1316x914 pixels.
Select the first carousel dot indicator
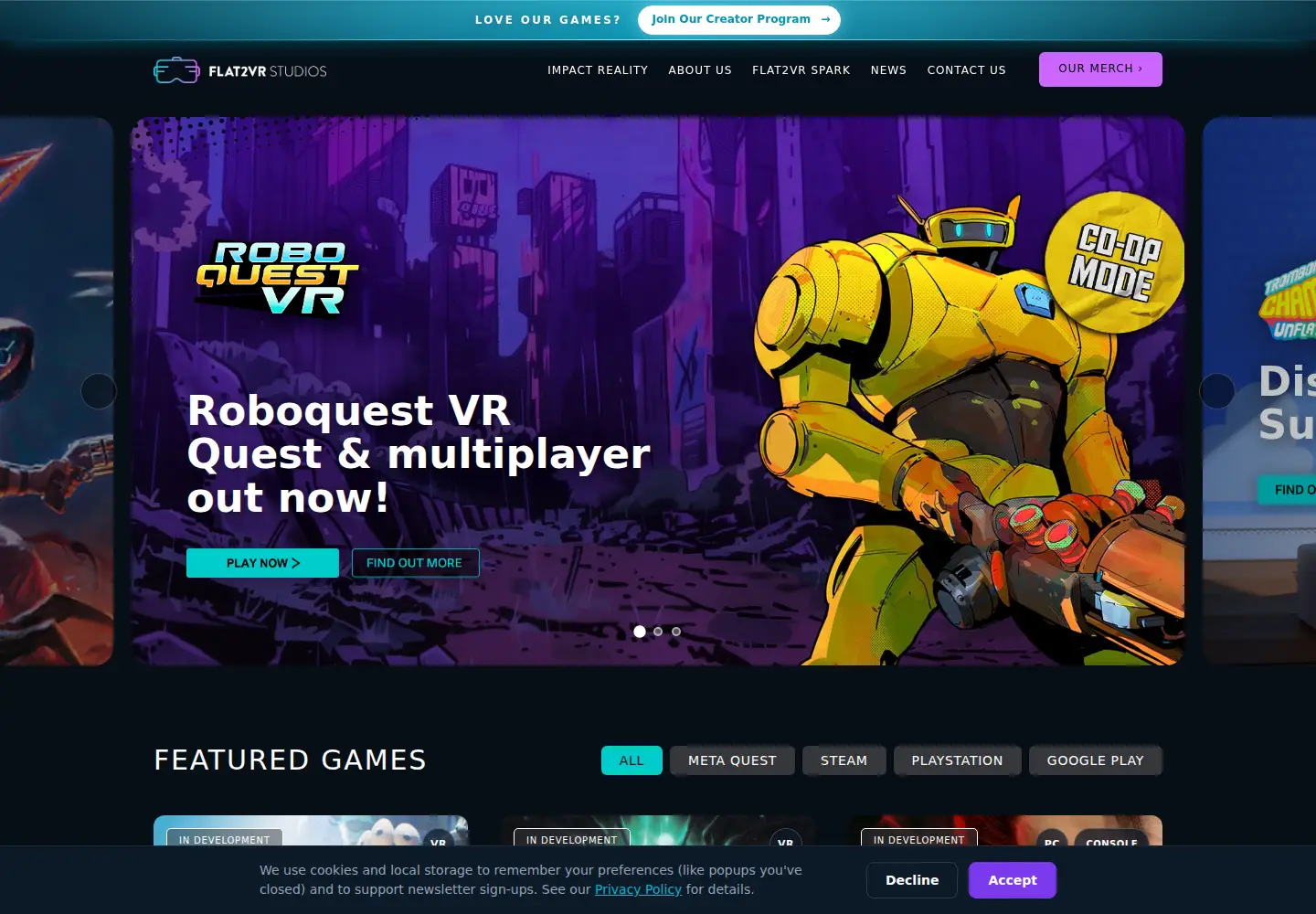640,632
